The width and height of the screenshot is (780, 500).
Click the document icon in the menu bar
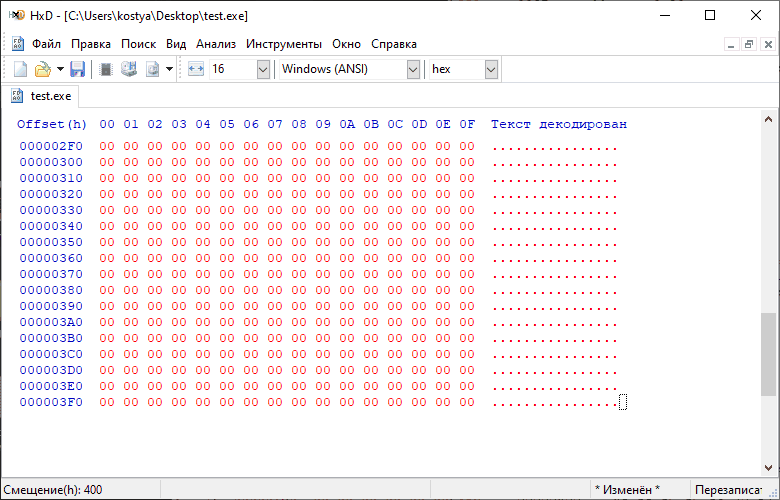tap(17, 44)
